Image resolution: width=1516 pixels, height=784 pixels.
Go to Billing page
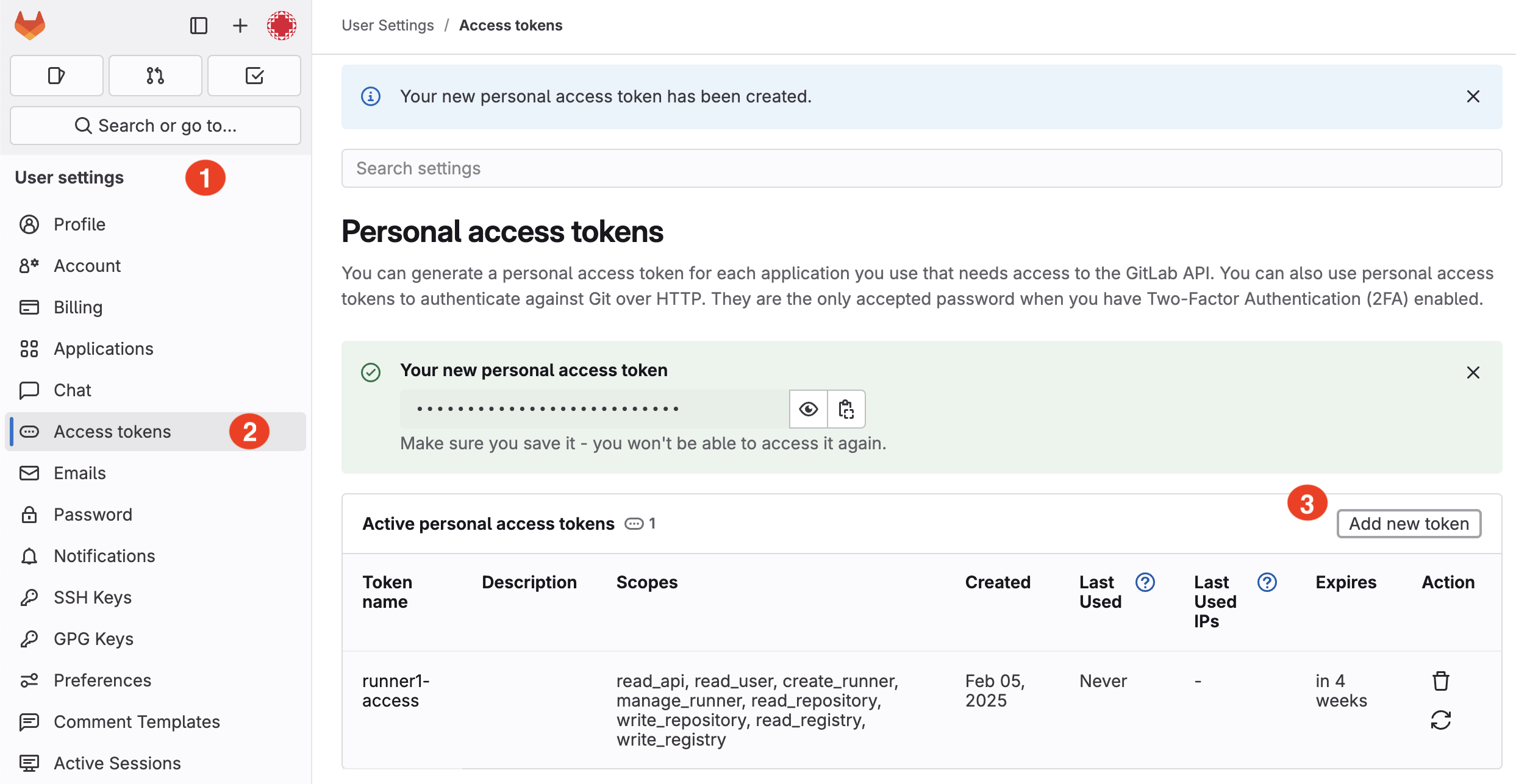(x=156, y=307)
